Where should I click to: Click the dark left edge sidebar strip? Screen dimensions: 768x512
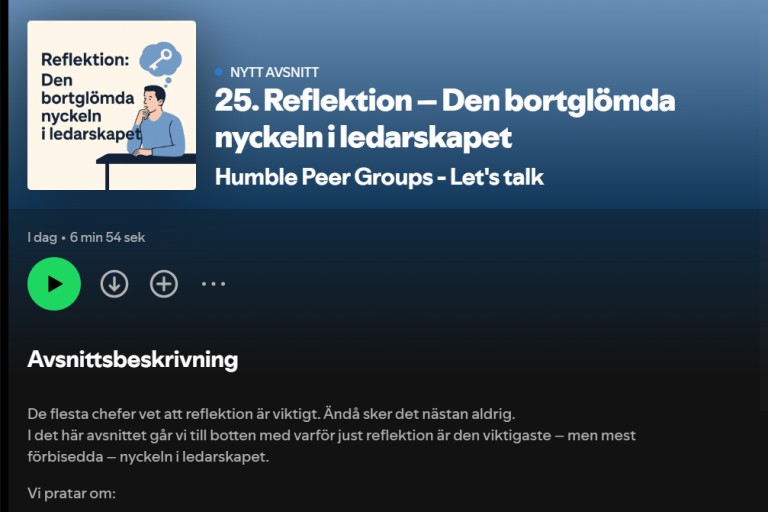click(x=4, y=256)
